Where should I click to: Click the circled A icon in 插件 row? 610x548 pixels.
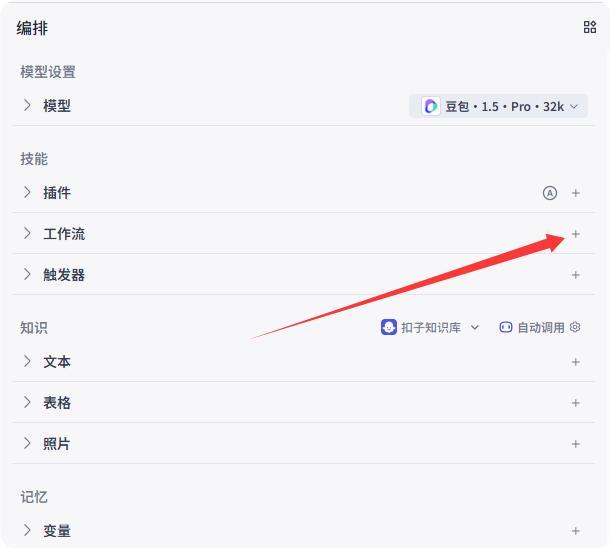(x=550, y=193)
